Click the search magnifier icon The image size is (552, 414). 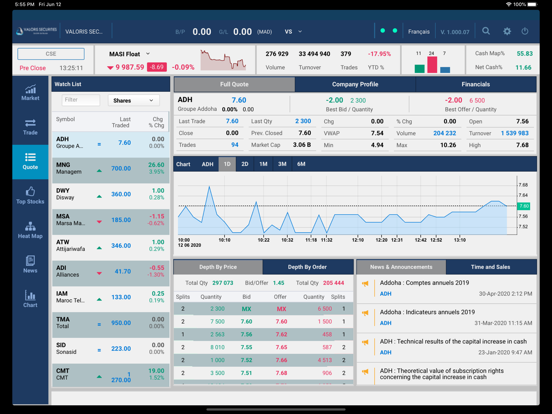click(486, 31)
